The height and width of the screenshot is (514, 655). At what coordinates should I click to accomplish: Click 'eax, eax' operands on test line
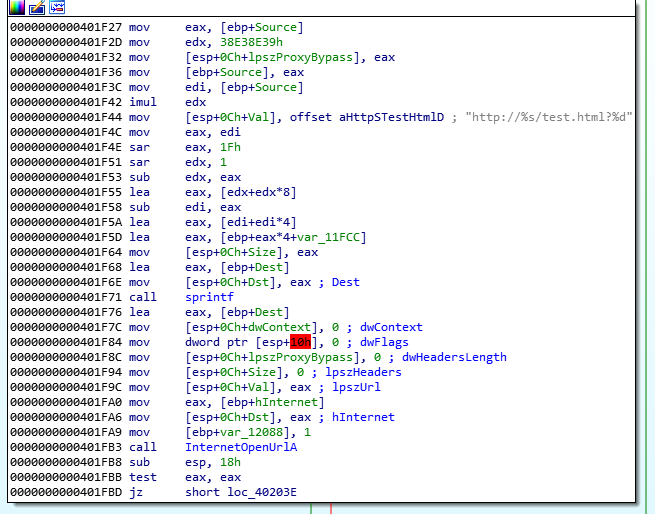[213, 477]
